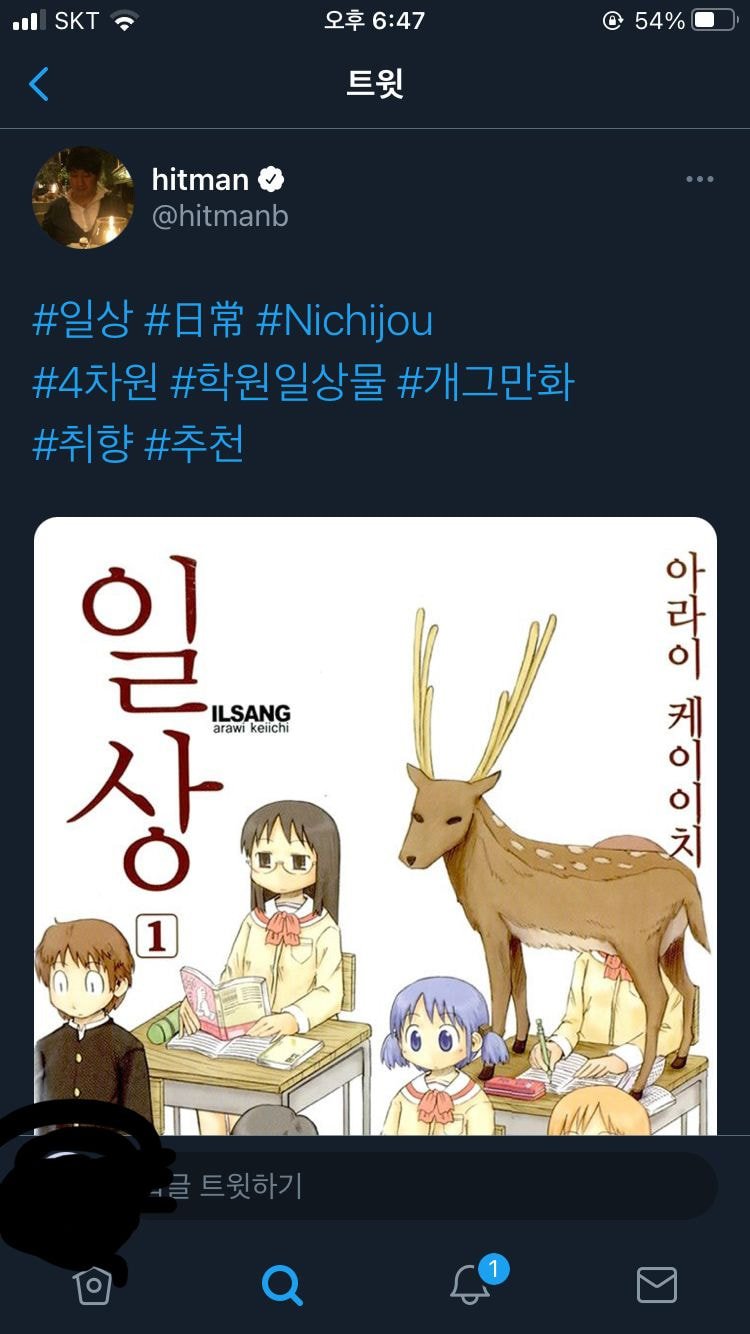The width and height of the screenshot is (750, 1334).
Task: Open the three-dot more options menu
Action: click(x=699, y=179)
